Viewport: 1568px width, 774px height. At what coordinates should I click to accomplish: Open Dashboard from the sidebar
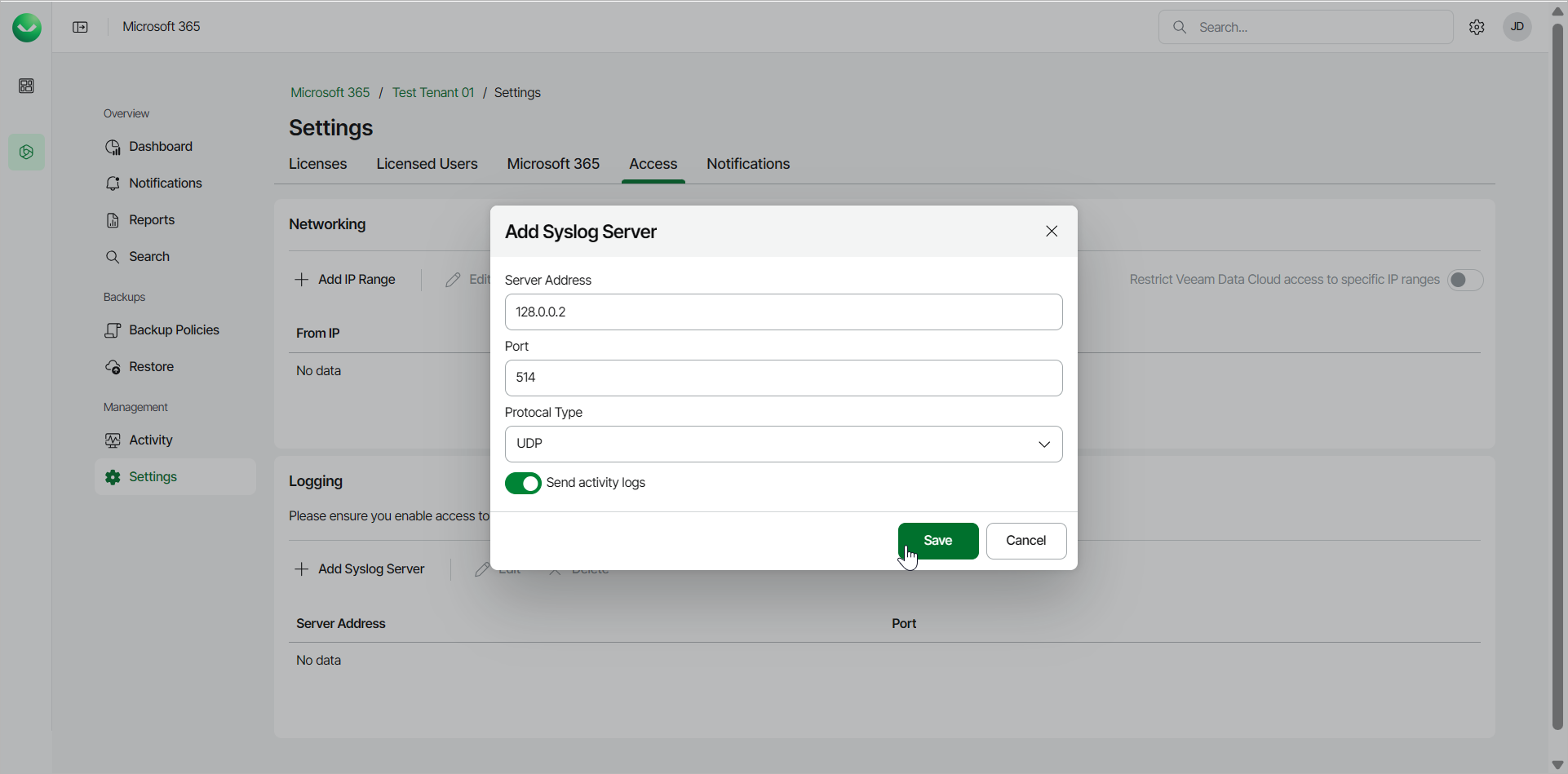point(161,147)
